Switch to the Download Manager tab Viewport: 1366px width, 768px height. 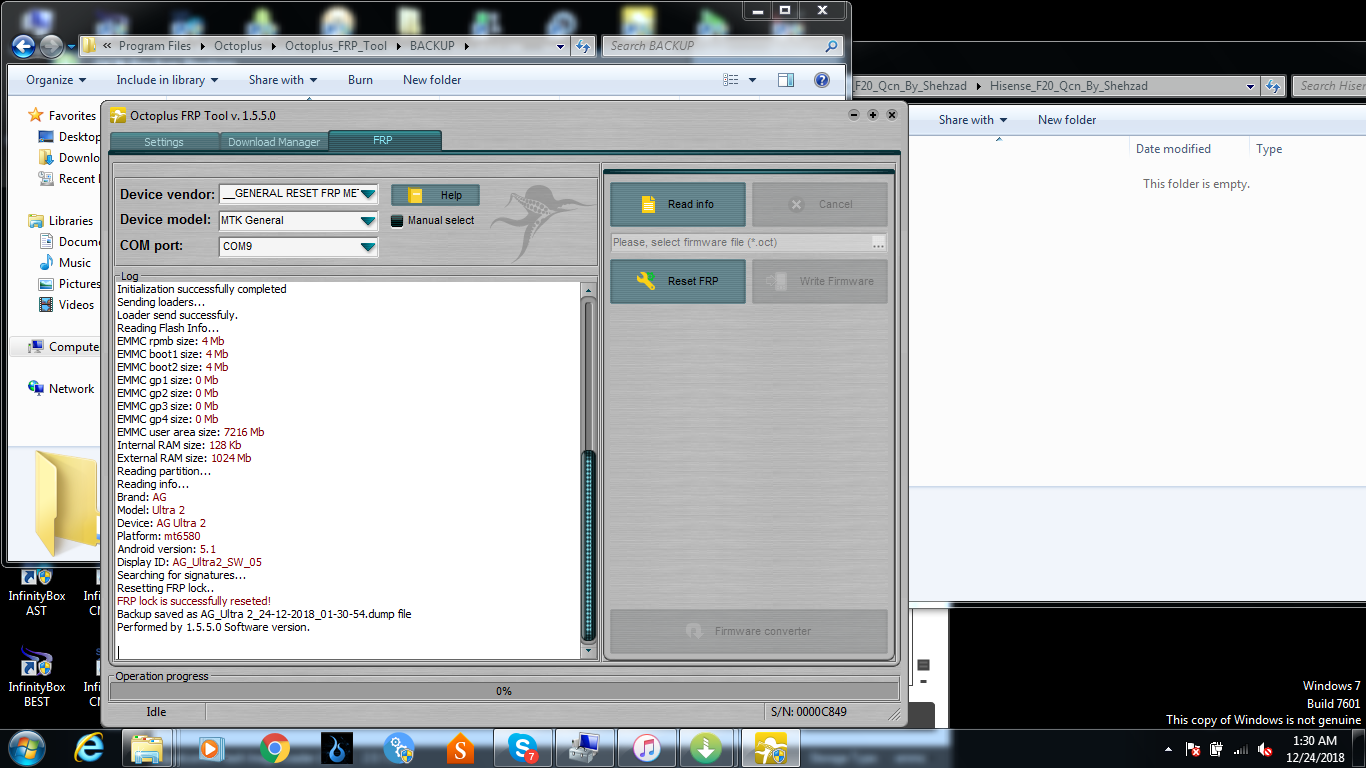pos(274,142)
